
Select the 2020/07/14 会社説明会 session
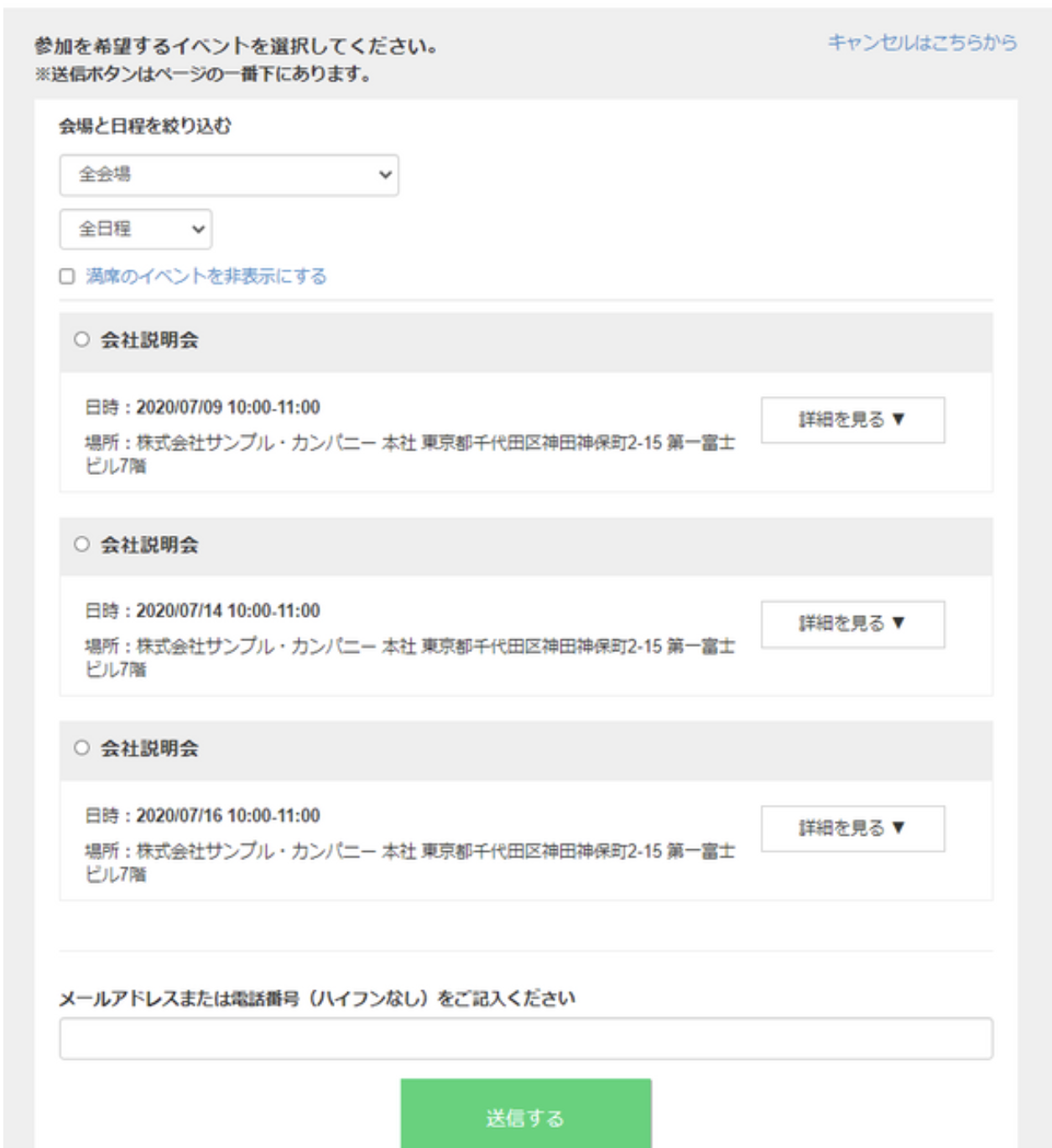pyautogui.click(x=80, y=544)
